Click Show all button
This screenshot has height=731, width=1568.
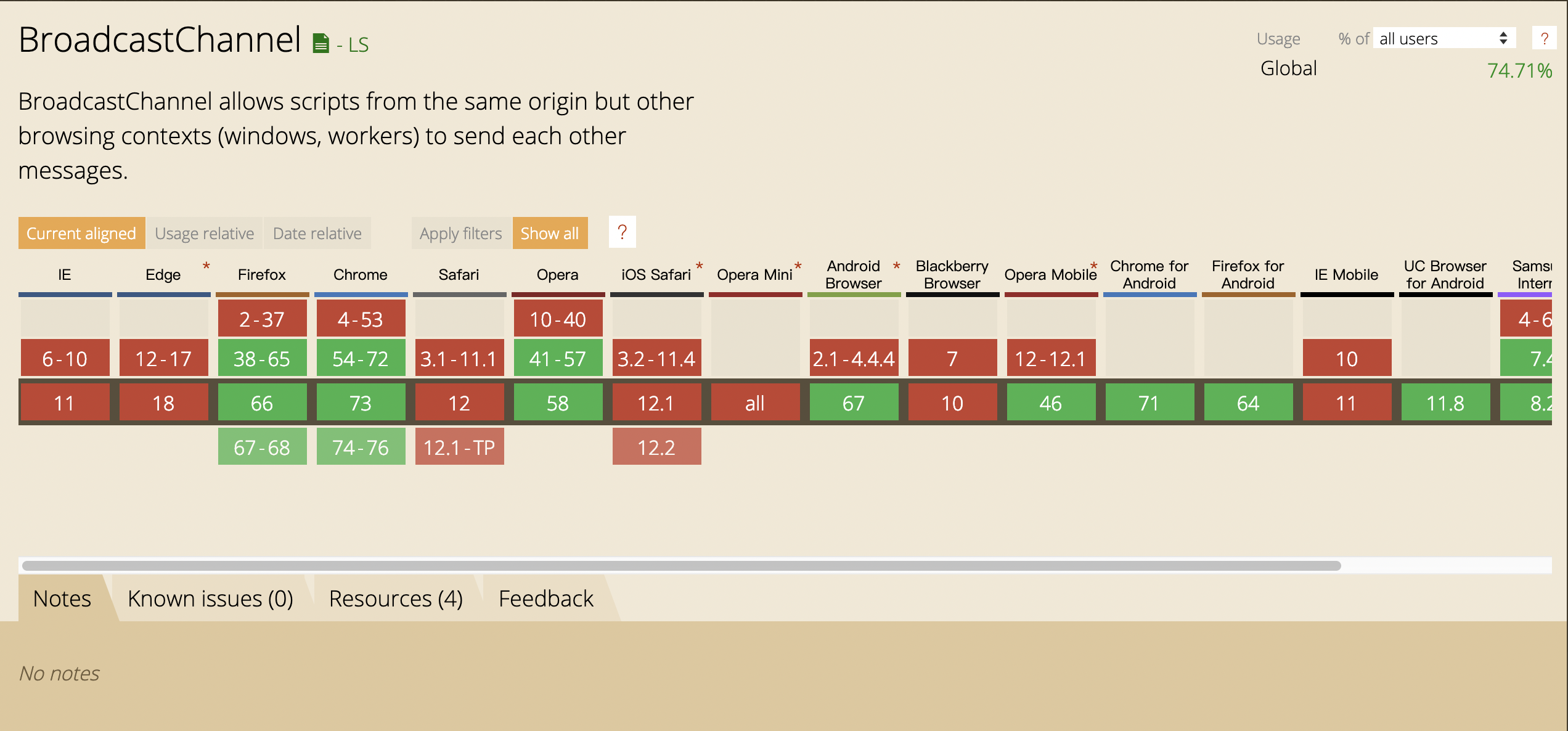tap(550, 233)
